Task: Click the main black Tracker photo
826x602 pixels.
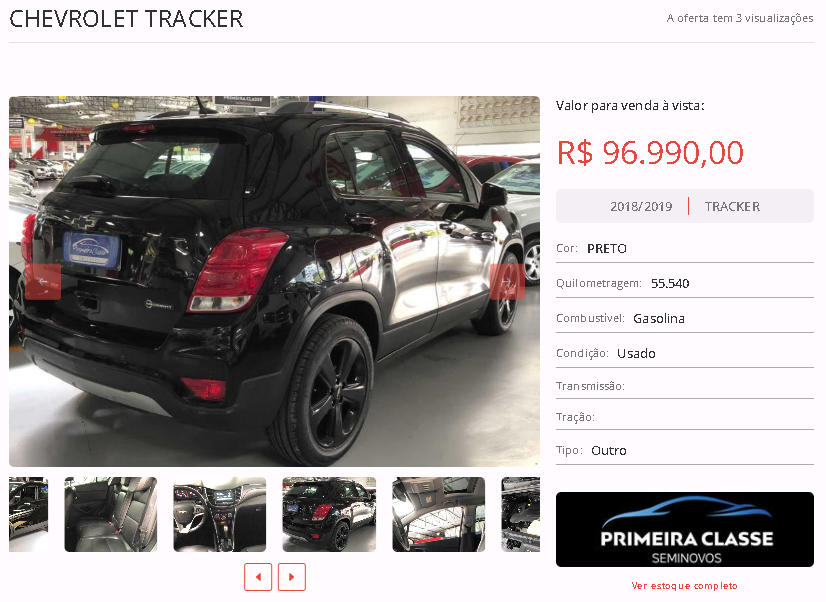Action: pos(274,281)
